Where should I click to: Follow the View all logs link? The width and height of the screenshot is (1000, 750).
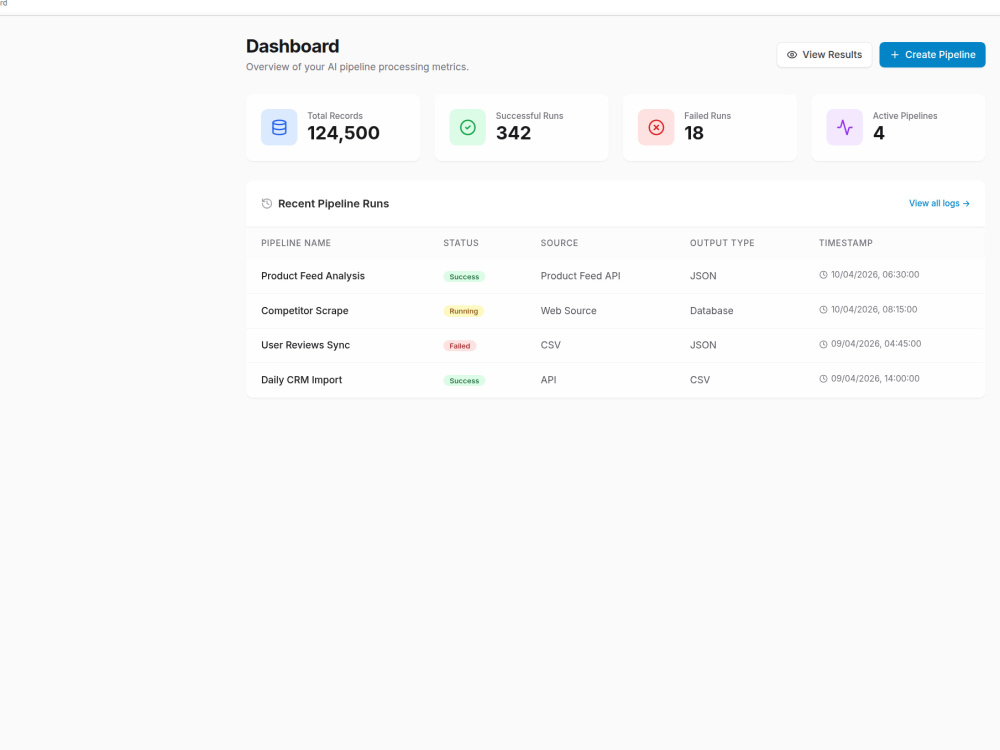tap(939, 203)
